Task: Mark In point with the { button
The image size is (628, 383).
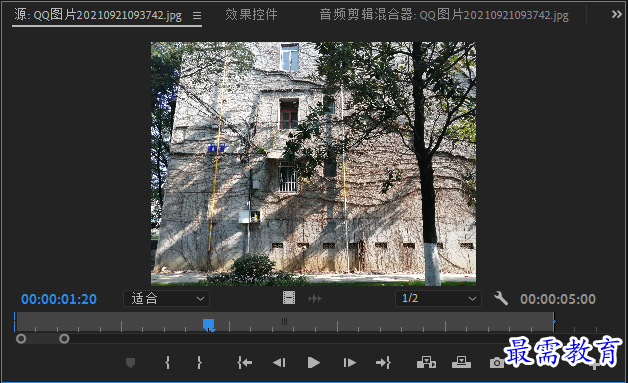Action: click(167, 363)
